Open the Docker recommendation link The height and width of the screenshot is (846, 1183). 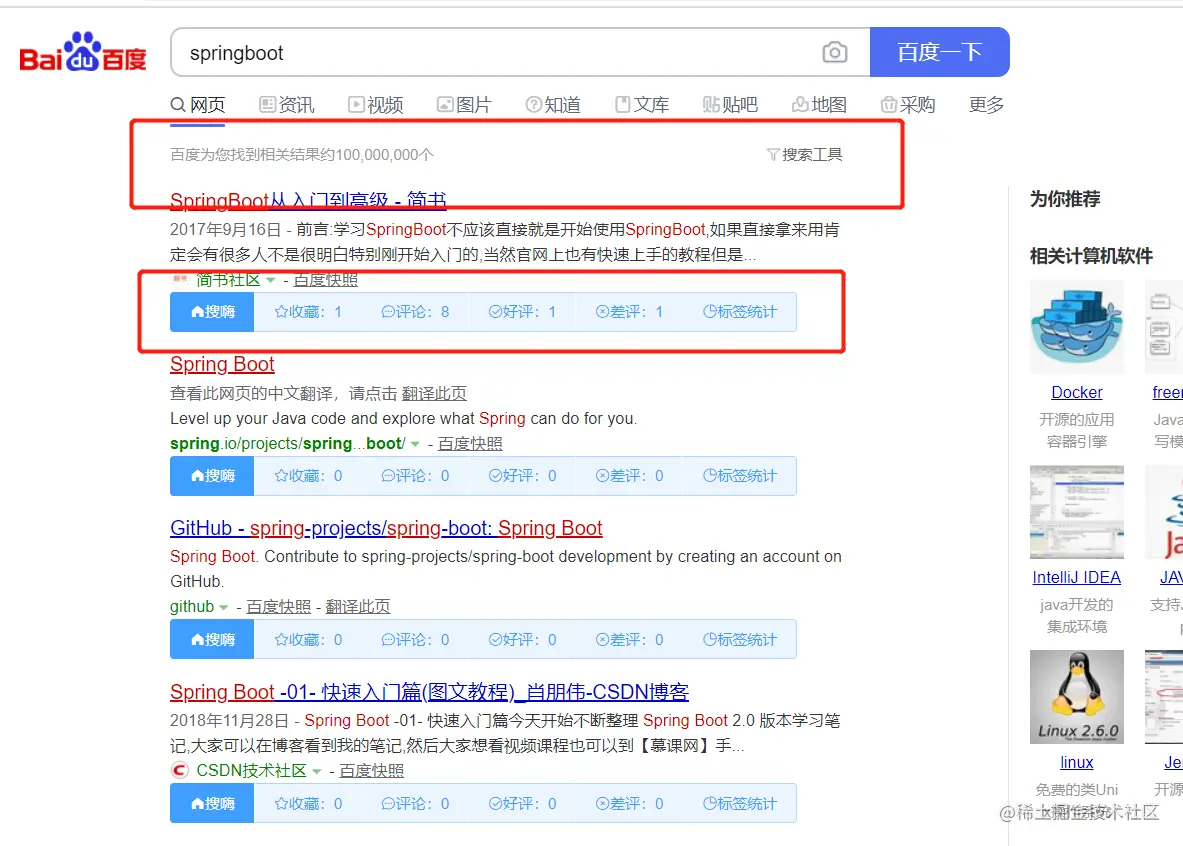click(1077, 392)
